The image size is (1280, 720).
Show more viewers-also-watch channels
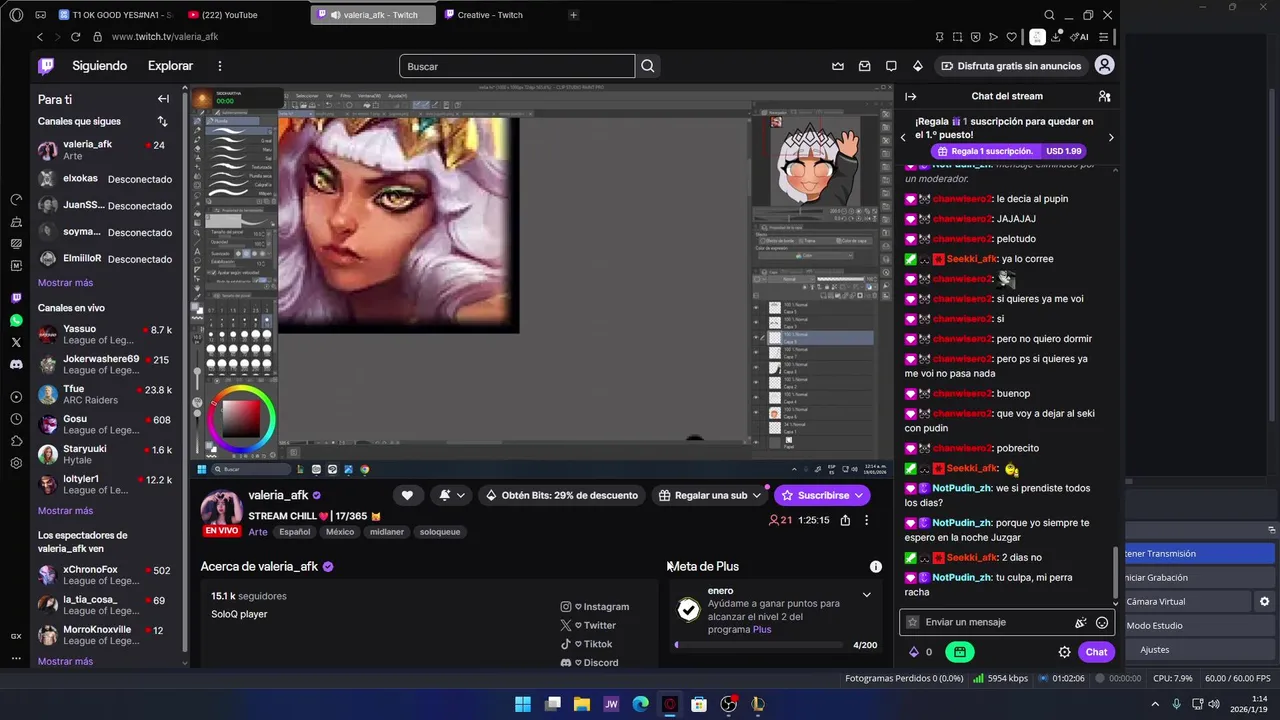pos(65,661)
